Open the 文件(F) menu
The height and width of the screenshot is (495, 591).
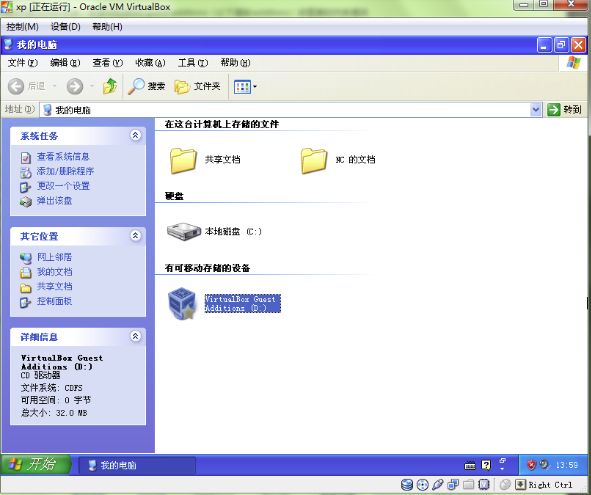pos(23,63)
